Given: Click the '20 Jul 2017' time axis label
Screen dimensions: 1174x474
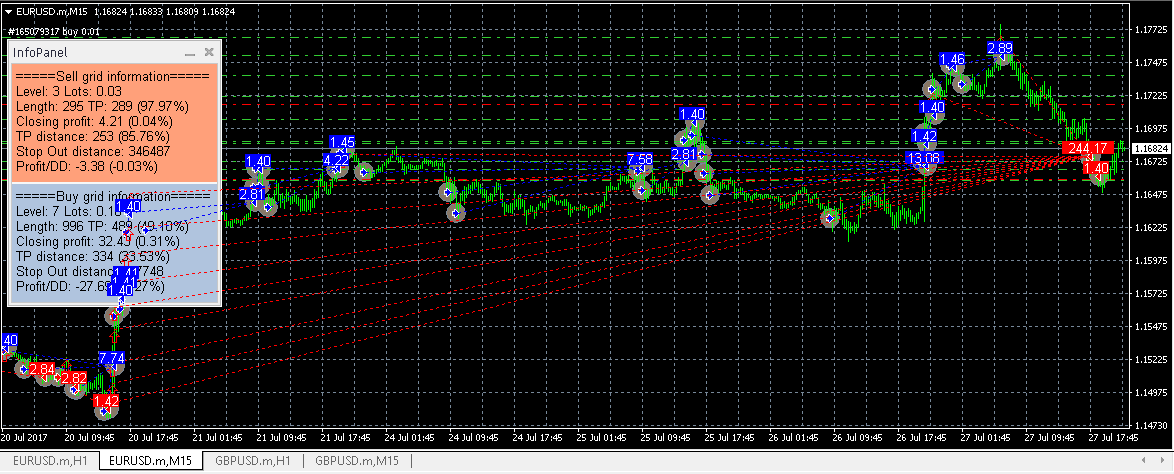Looking at the screenshot, I should (x=25, y=437).
